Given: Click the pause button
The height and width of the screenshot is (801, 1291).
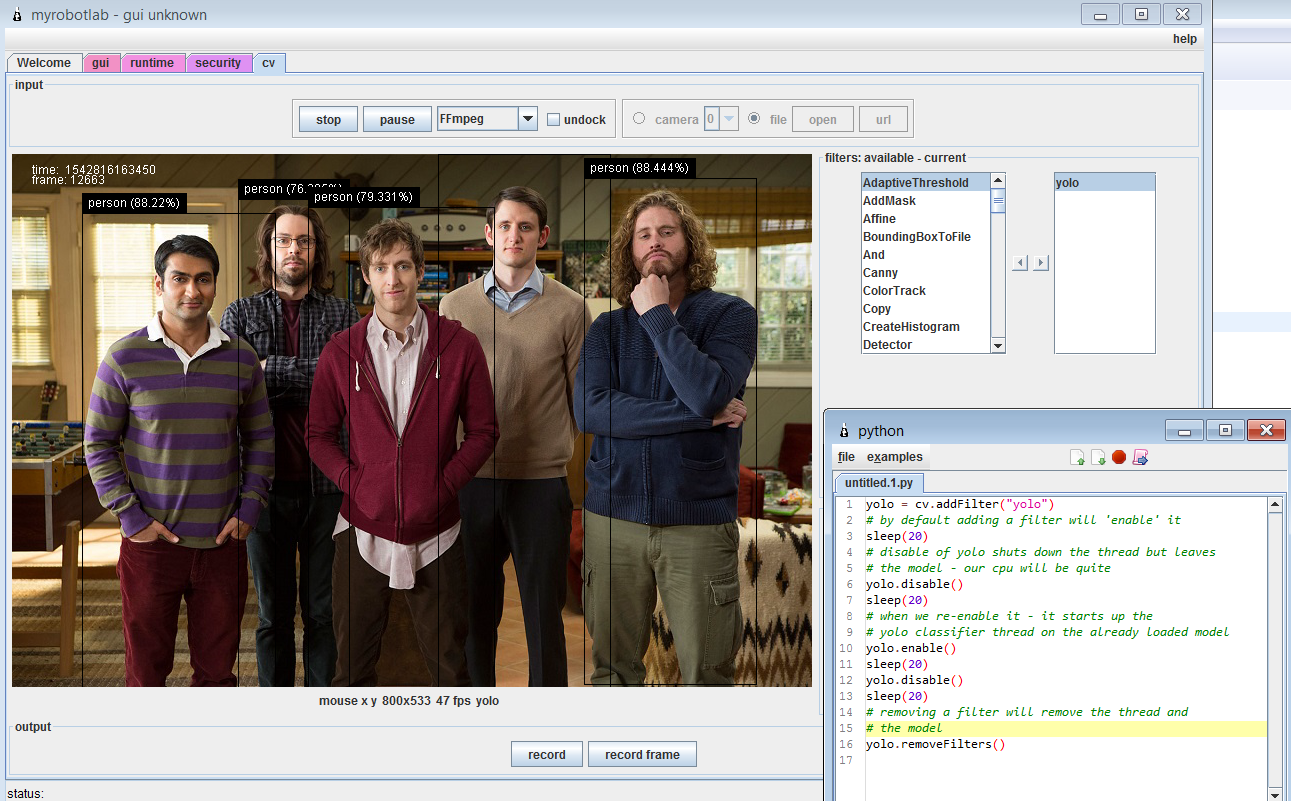Looking at the screenshot, I should (397, 120).
